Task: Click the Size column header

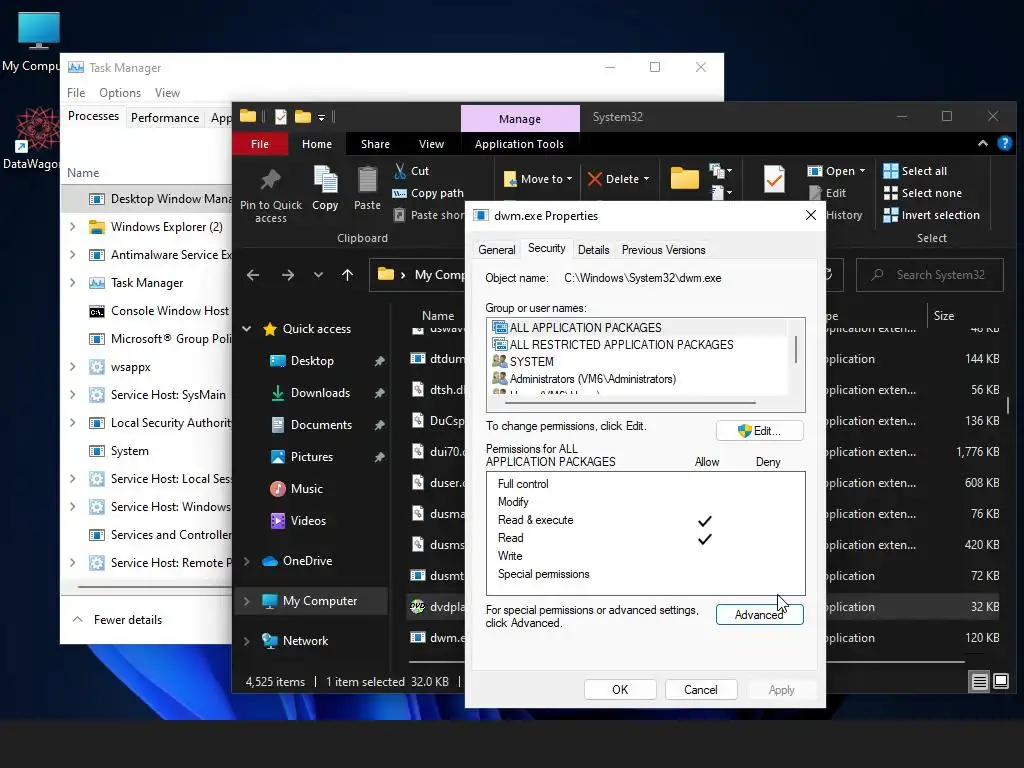Action: [944, 316]
